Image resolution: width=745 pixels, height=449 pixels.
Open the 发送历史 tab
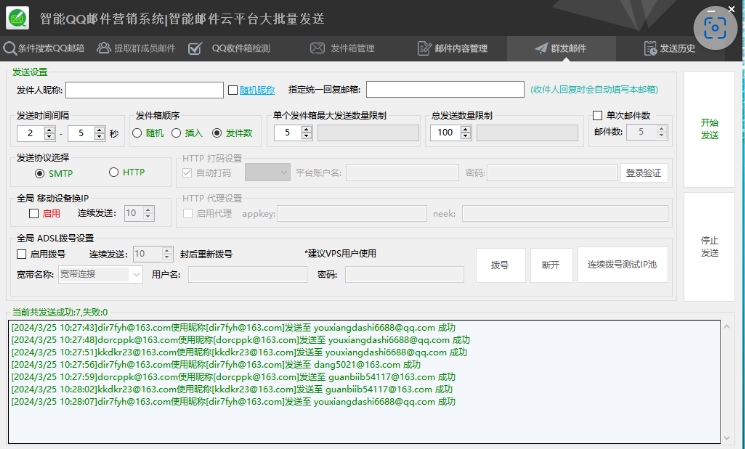pyautogui.click(x=669, y=48)
